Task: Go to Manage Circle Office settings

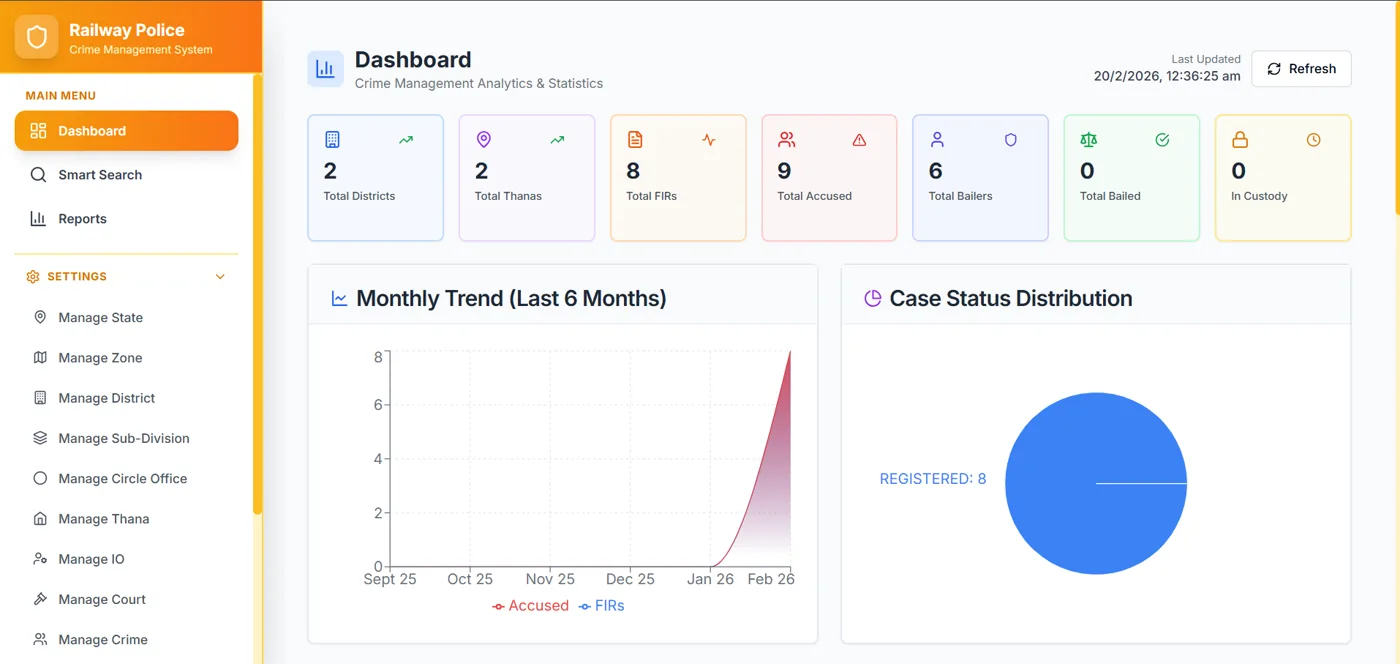Action: click(126, 478)
